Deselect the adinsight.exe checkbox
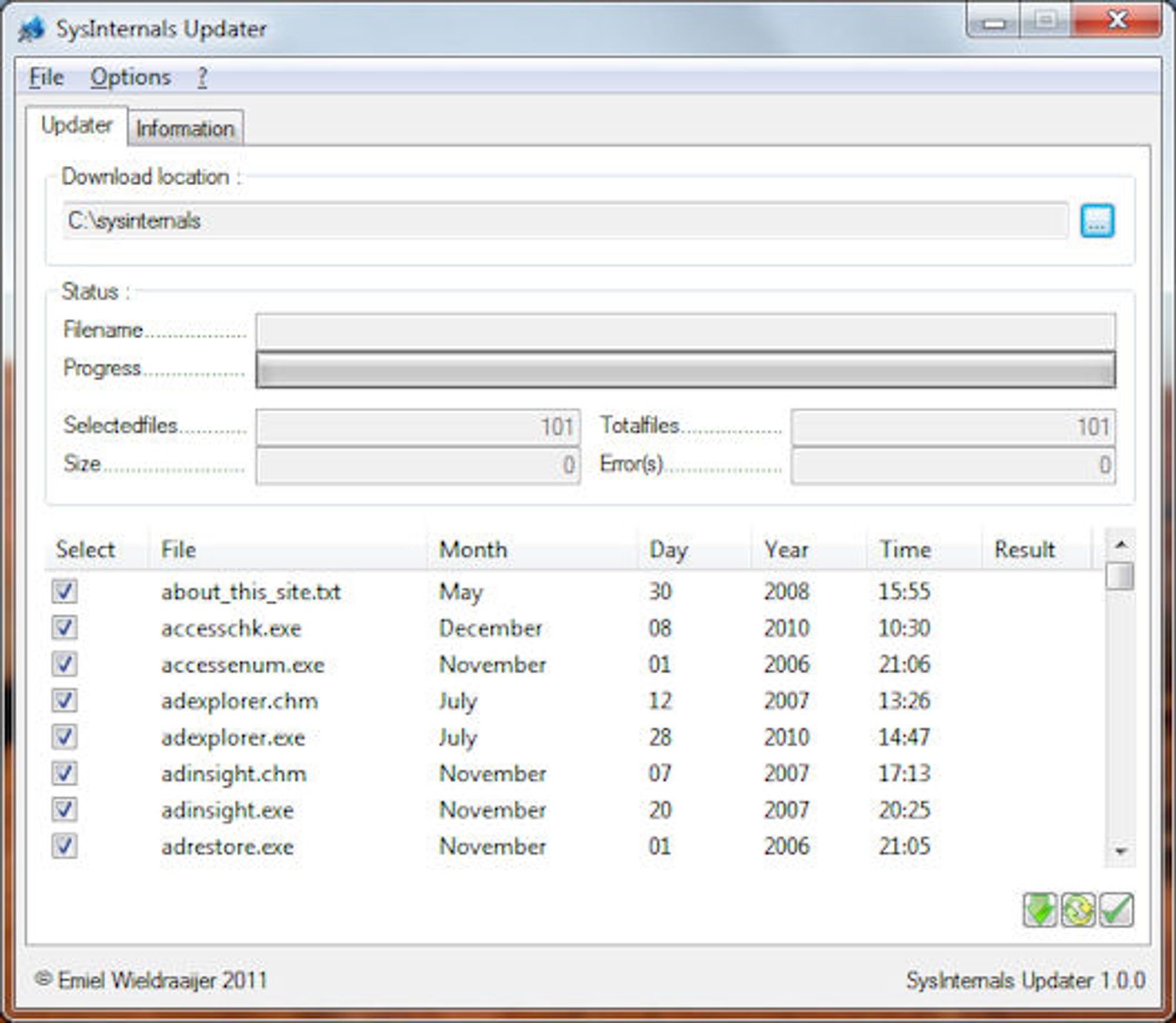1176x1023 pixels. pyautogui.click(x=64, y=810)
